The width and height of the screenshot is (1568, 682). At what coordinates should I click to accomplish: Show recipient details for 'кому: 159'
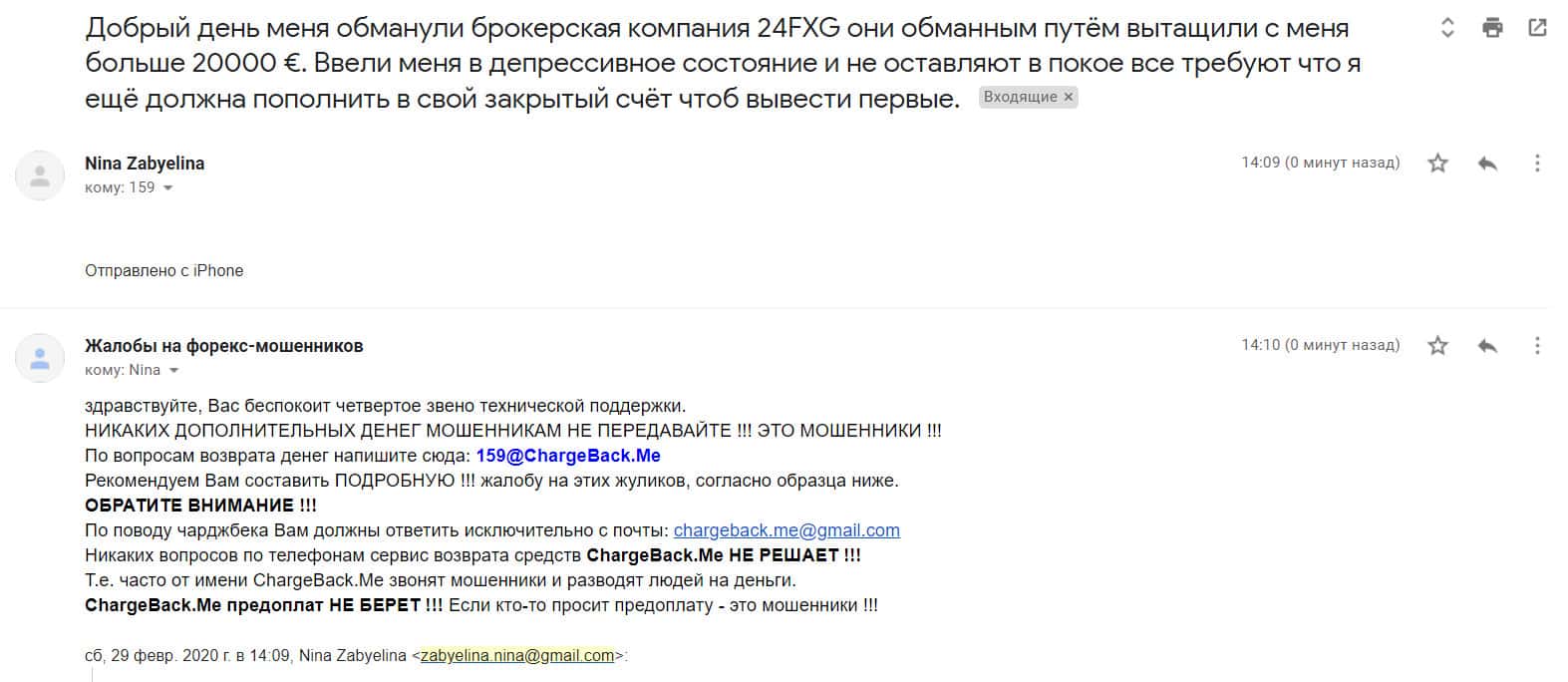[167, 187]
